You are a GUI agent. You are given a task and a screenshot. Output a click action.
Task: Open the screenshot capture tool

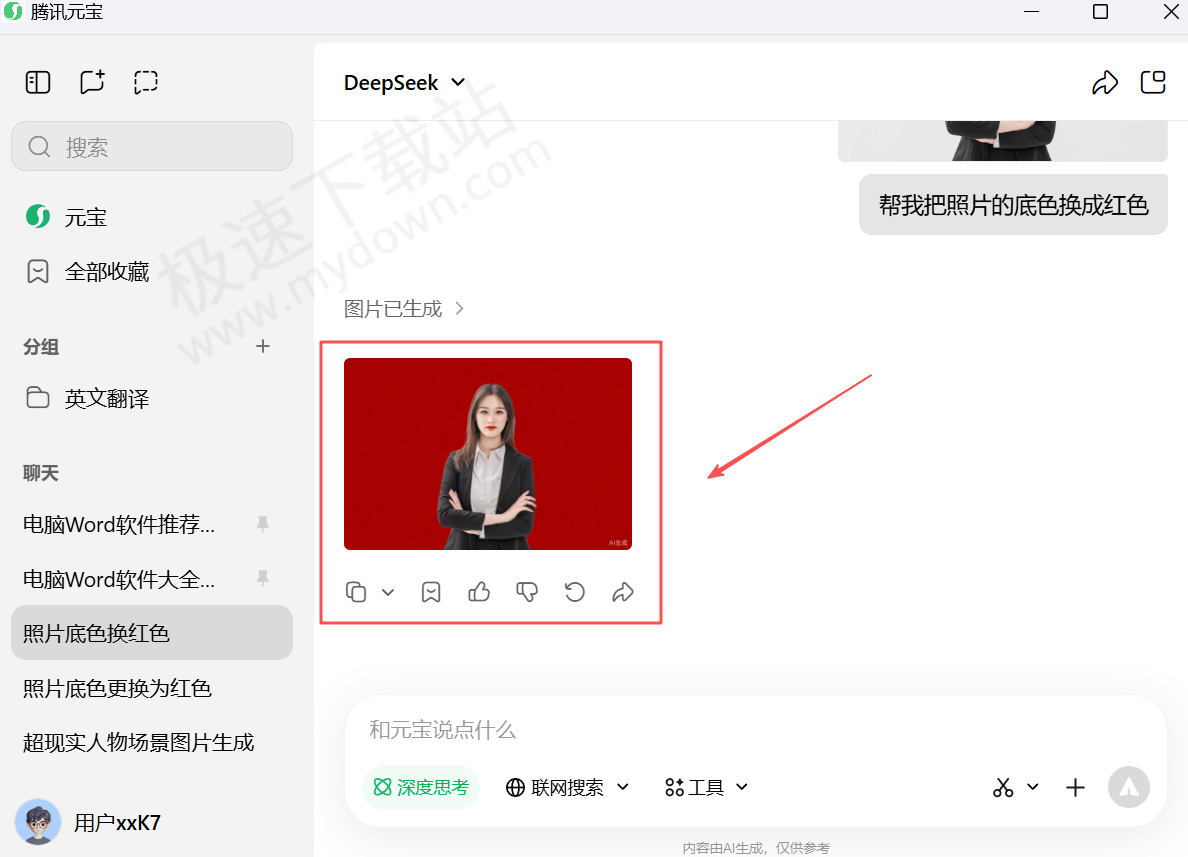coord(146,81)
